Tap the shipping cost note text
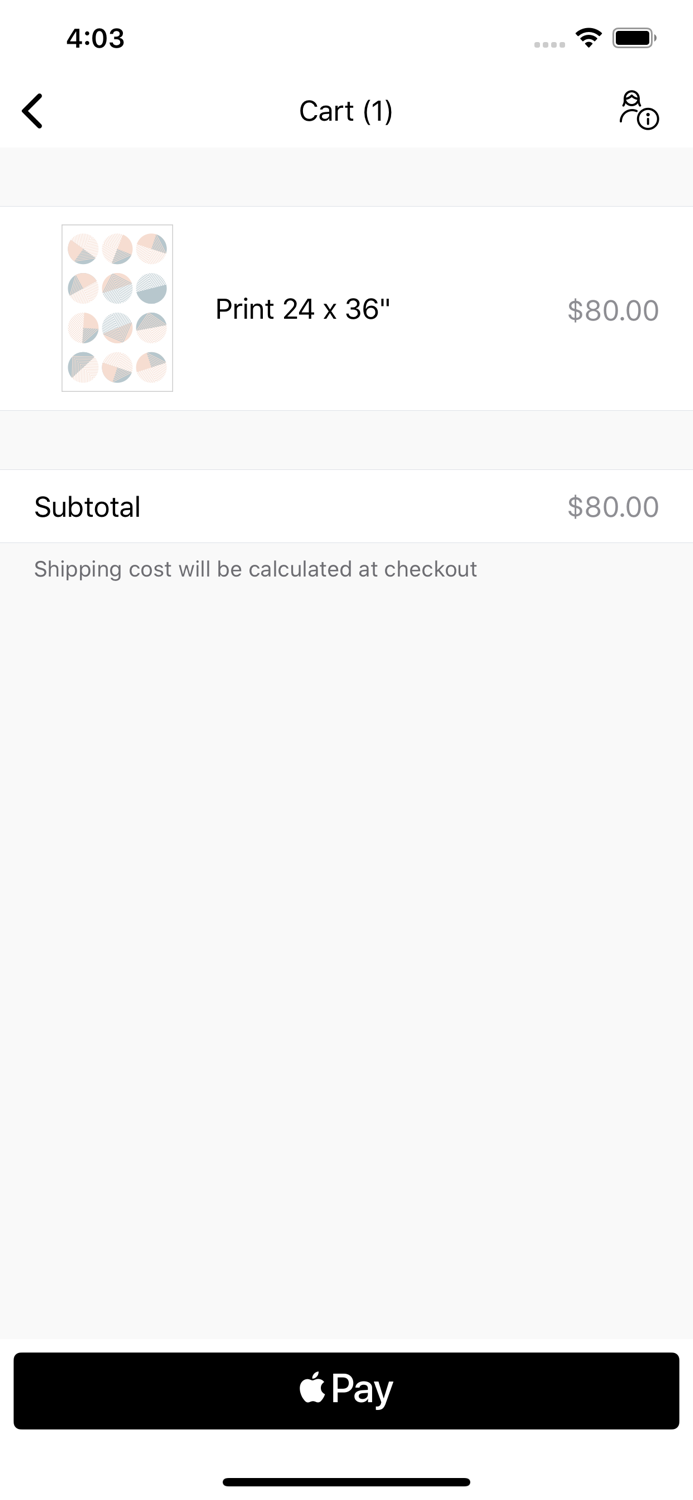 point(255,569)
